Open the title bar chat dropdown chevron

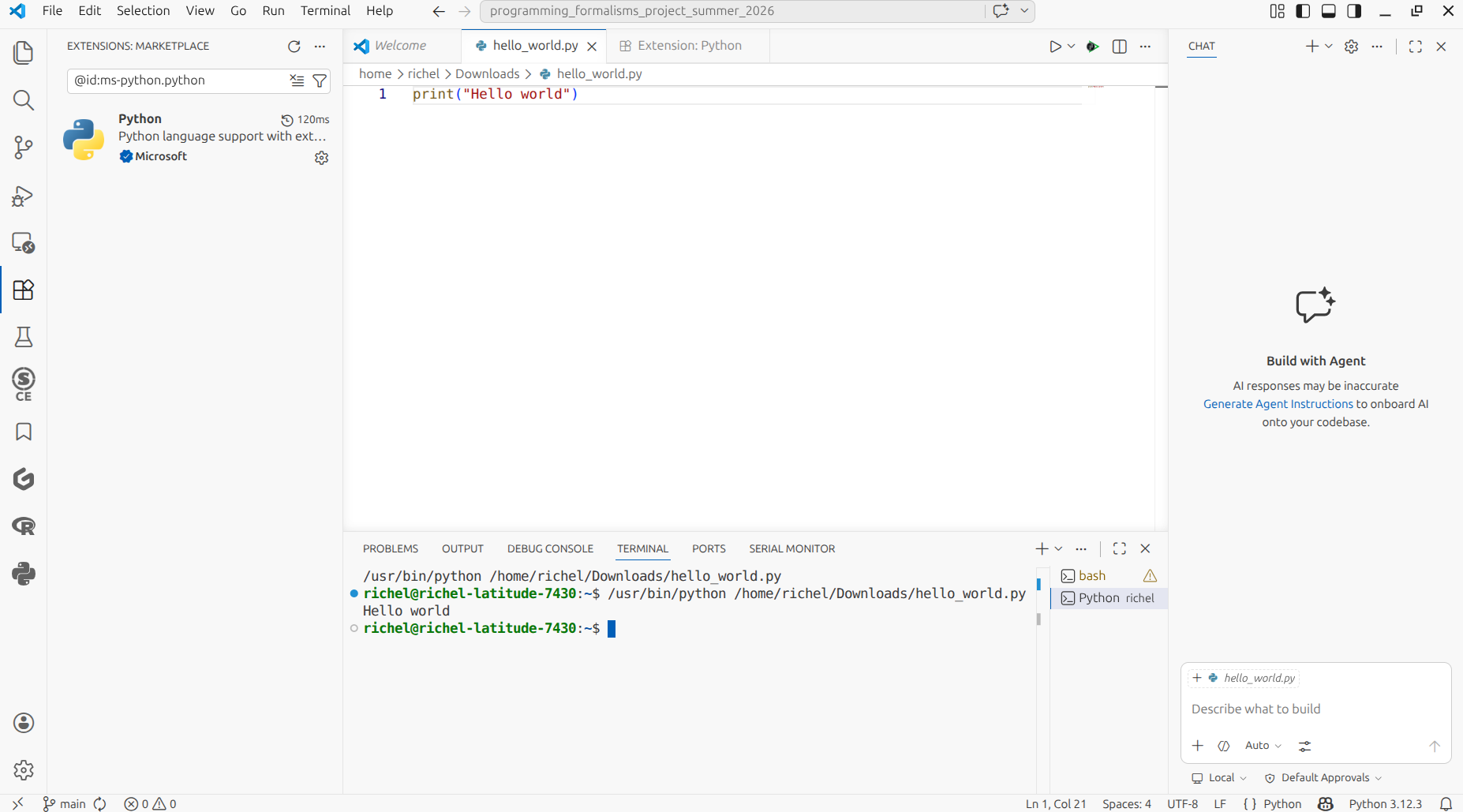click(x=1024, y=11)
